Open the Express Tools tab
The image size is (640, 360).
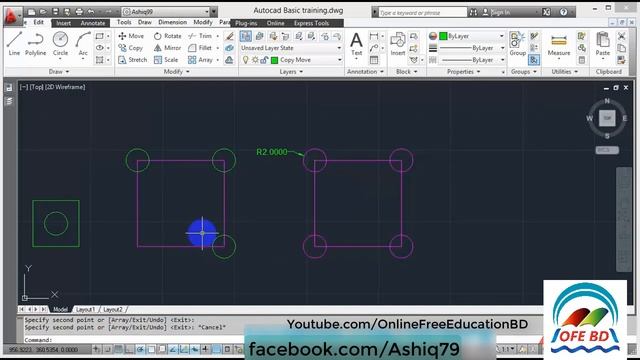coord(311,23)
